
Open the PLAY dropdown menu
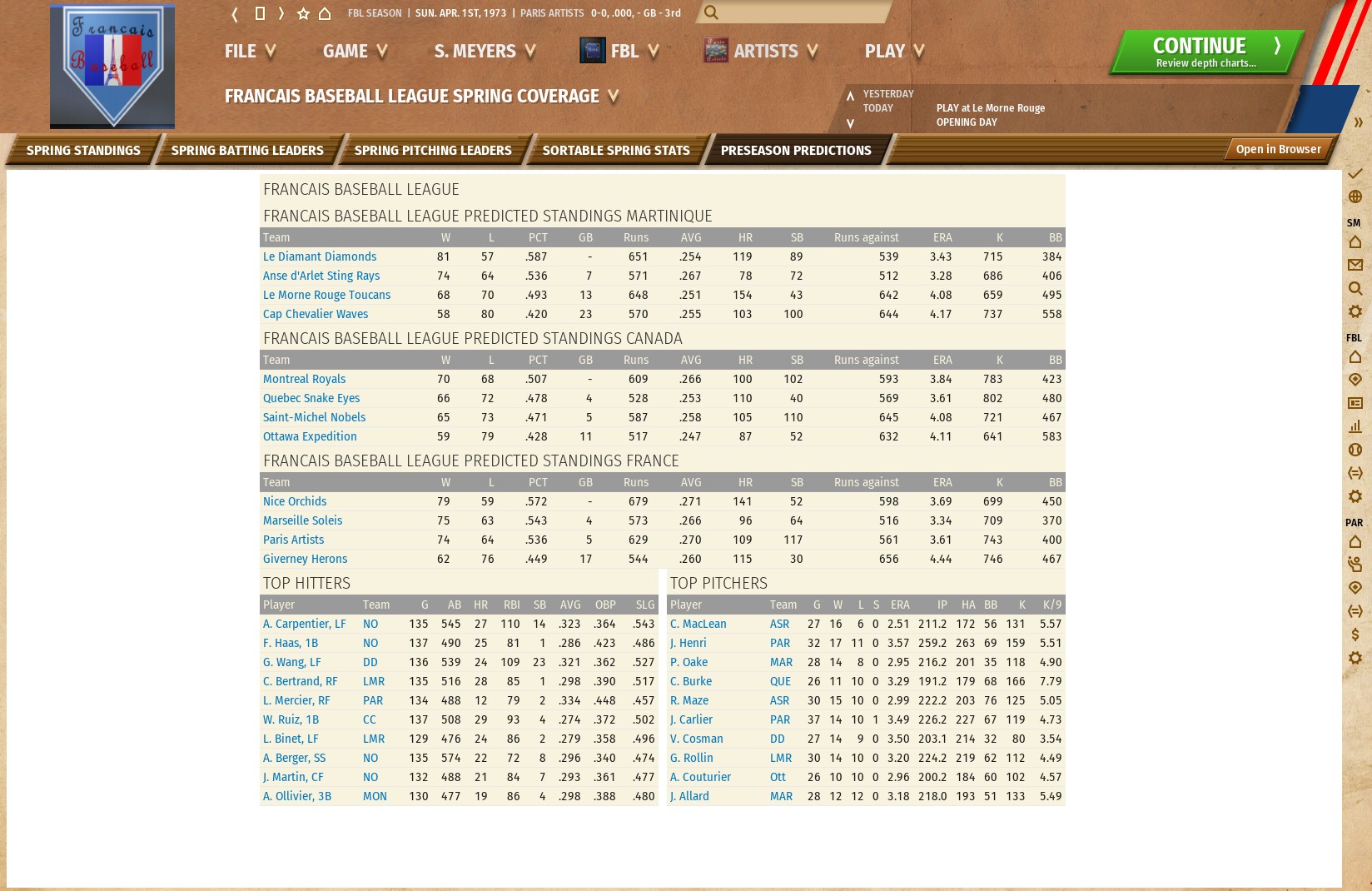click(894, 52)
